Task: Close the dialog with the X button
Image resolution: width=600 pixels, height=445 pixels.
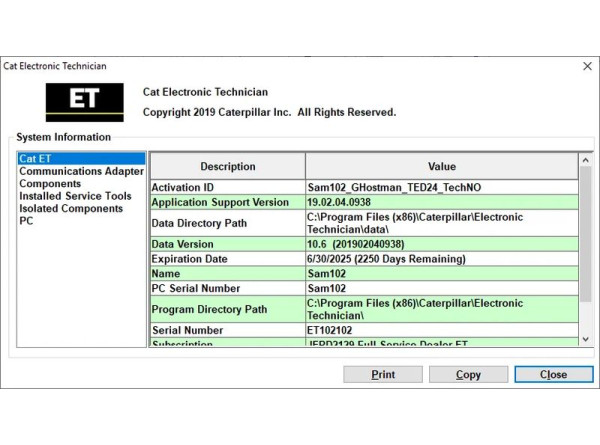Action: pos(587,66)
